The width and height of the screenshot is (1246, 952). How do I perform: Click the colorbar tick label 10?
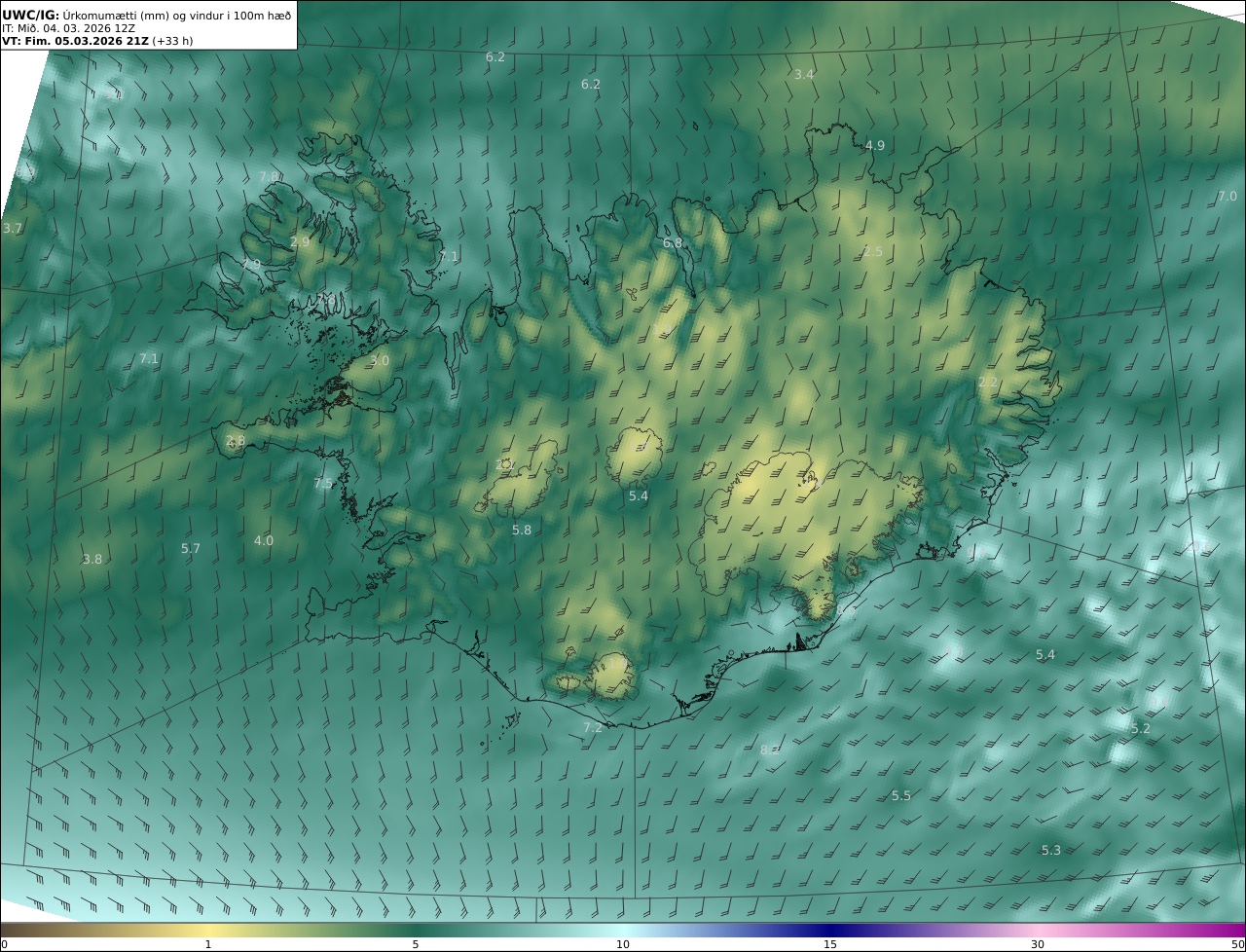tap(623, 944)
